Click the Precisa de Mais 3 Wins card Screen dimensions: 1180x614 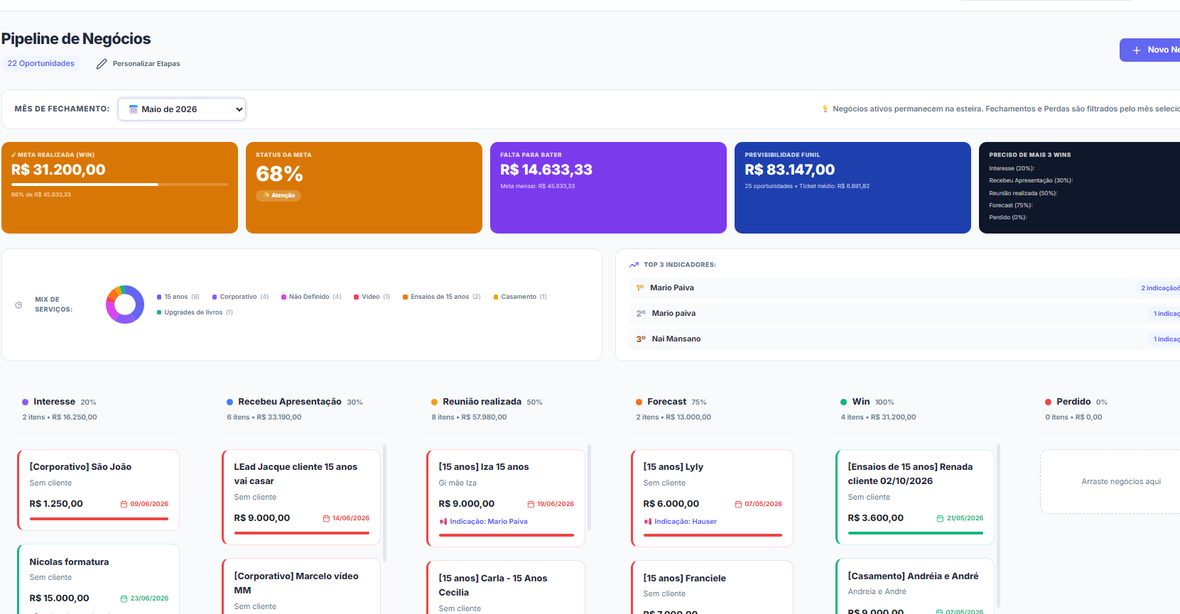click(x=1079, y=187)
